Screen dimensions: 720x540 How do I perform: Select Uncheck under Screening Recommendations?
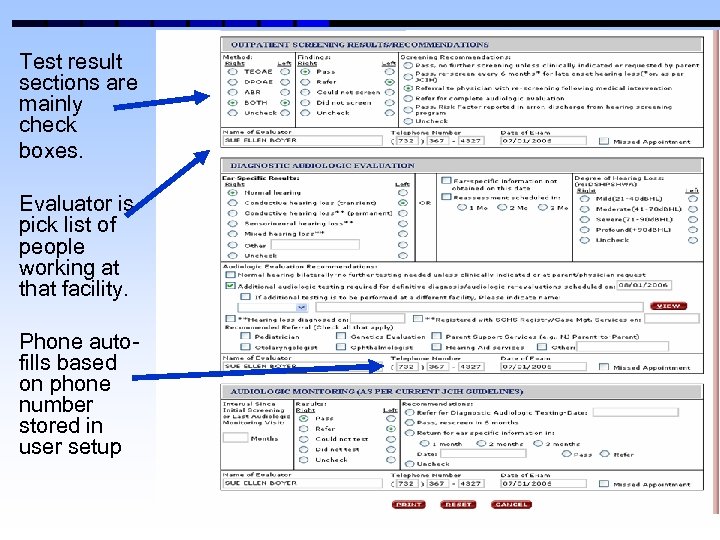408,121
